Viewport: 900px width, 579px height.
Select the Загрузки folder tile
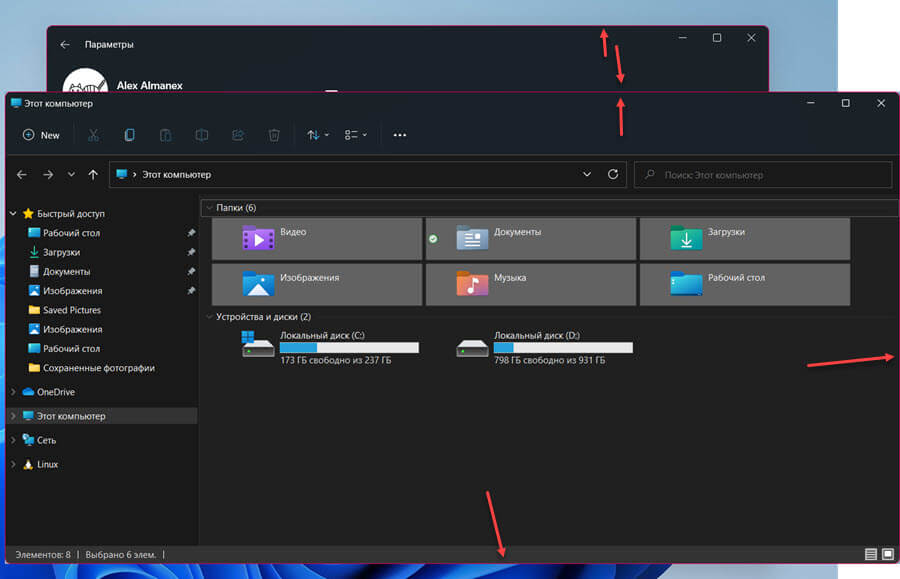(x=745, y=239)
